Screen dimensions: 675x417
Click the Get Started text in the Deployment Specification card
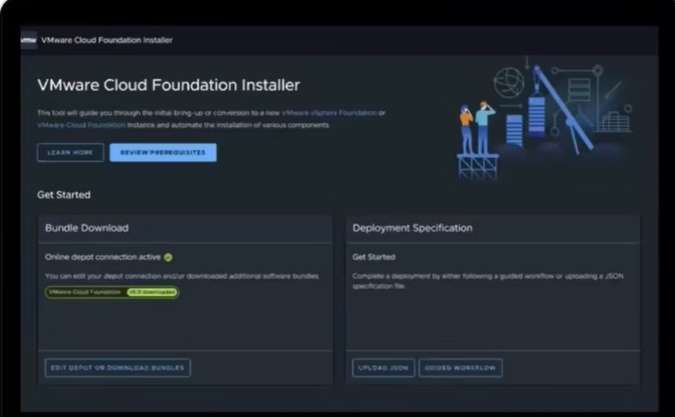(374, 257)
